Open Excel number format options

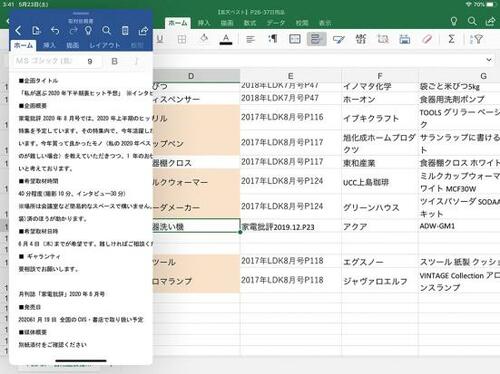(361, 39)
